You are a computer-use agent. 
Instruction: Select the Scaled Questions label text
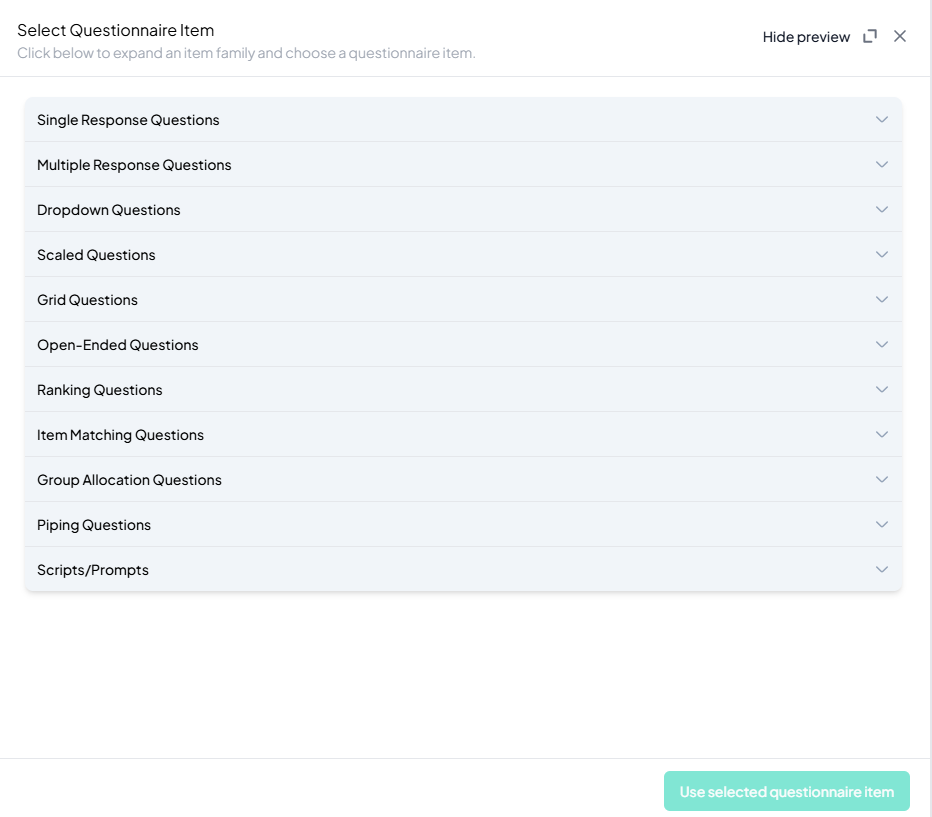coord(96,255)
